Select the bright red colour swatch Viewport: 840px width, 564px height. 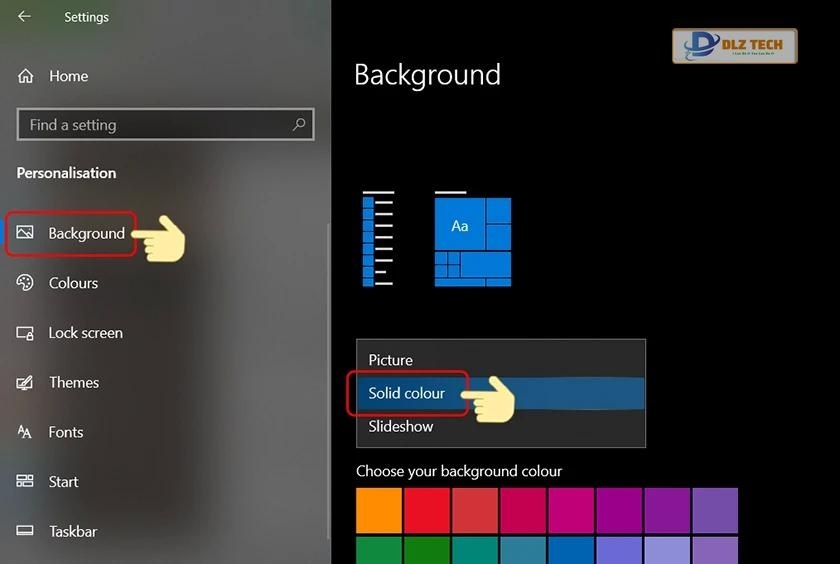[x=427, y=510]
